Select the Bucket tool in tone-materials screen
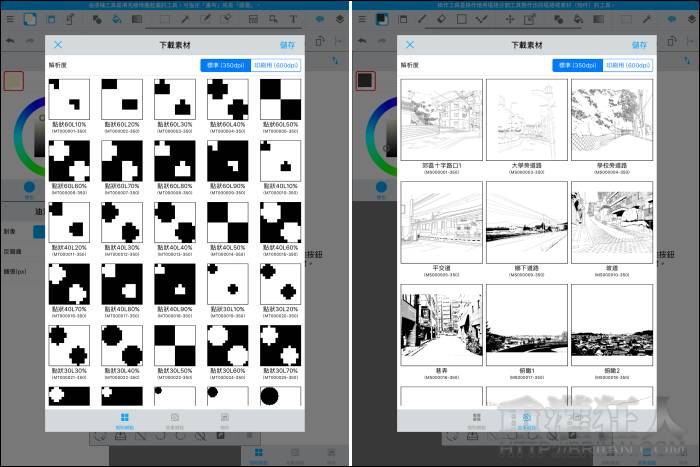Screen dimensions: 700x467 point(117,19)
